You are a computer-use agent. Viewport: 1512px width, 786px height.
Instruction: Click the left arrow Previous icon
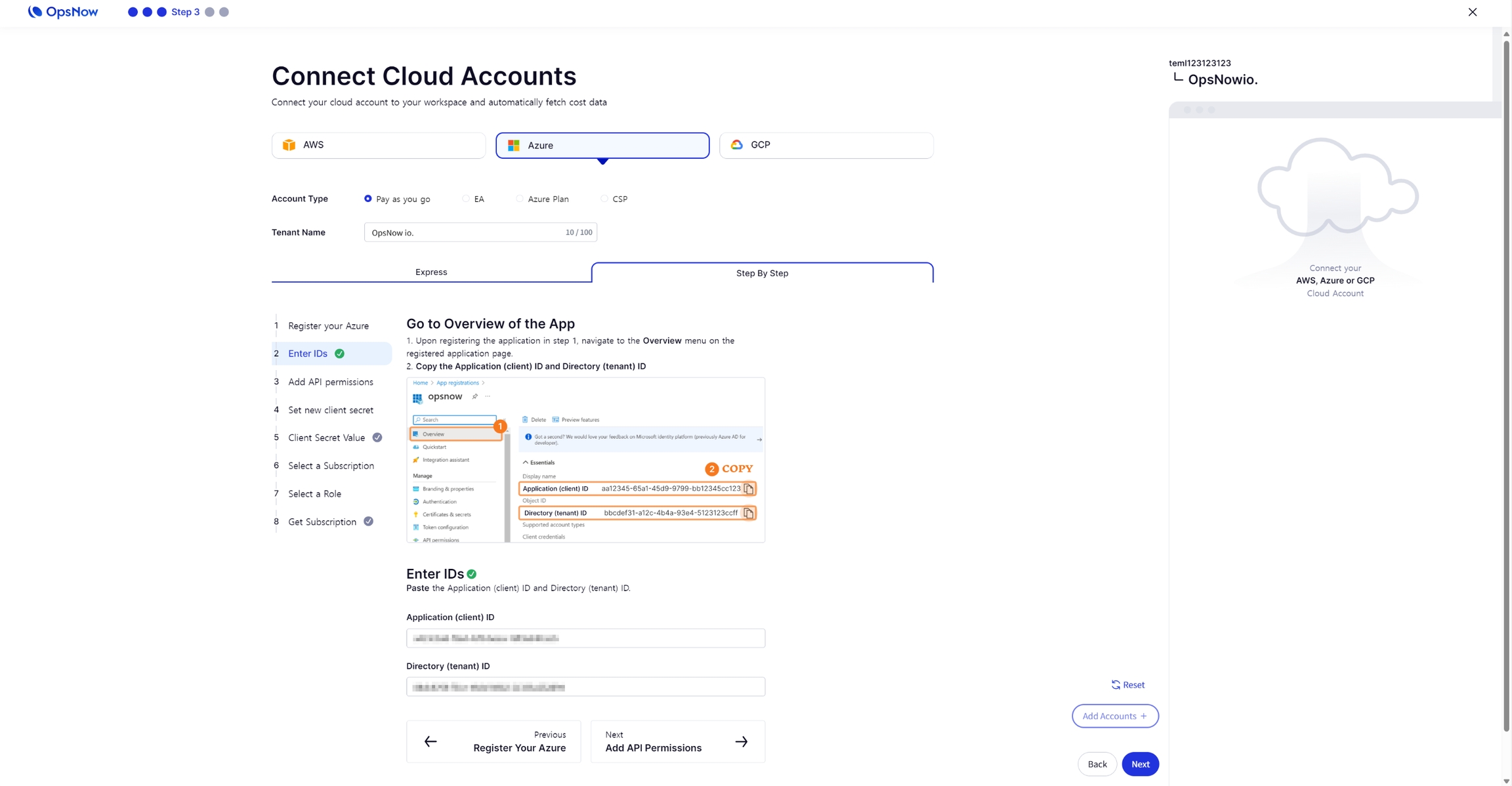[430, 741]
